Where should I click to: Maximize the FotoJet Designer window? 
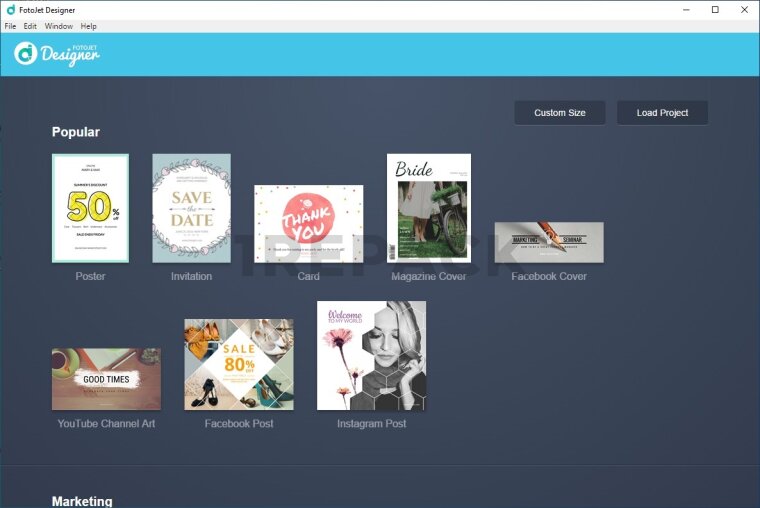714,9
